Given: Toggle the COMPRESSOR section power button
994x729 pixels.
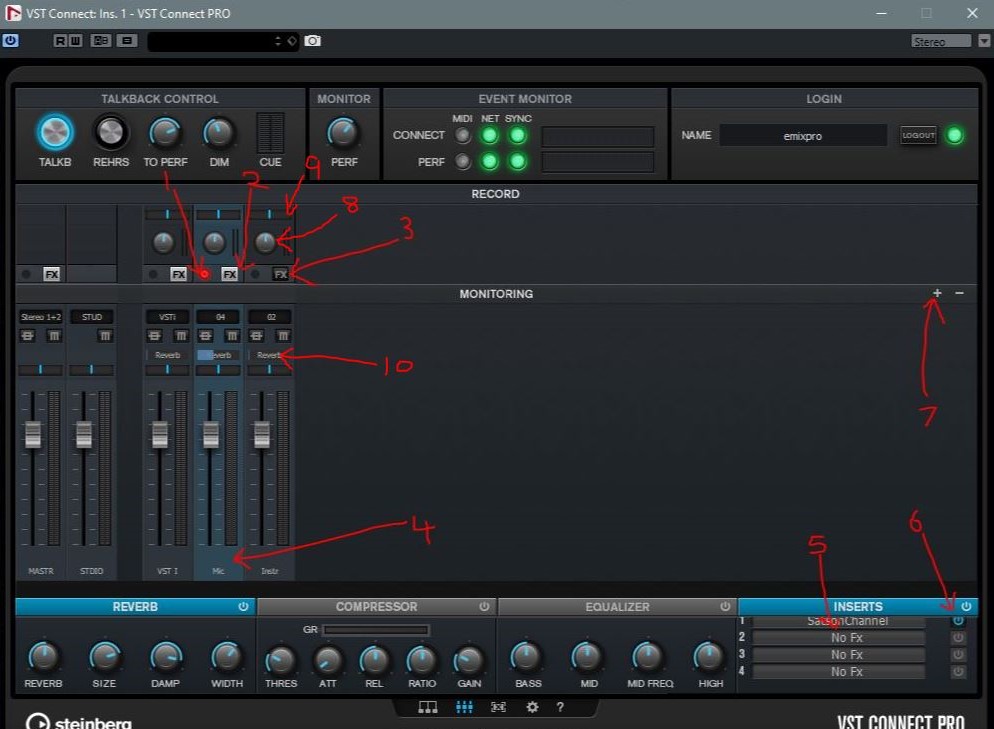Looking at the screenshot, I should 484,606.
